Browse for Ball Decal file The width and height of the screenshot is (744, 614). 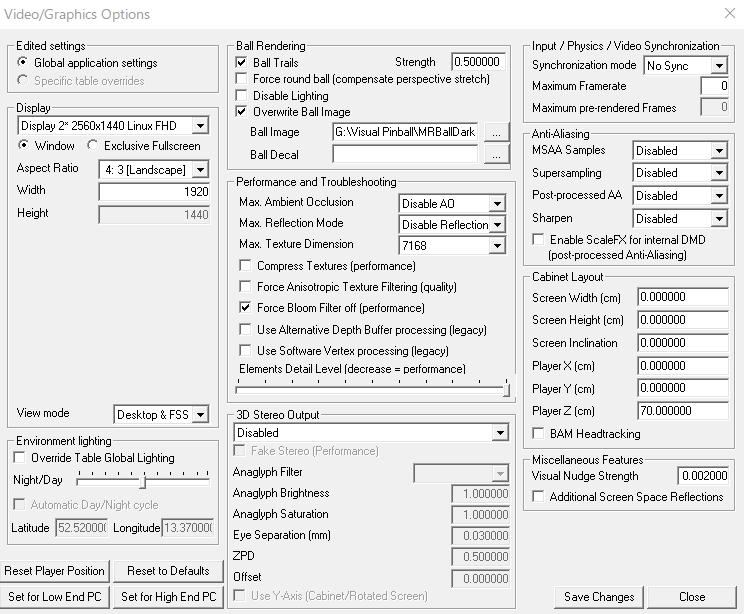496,155
